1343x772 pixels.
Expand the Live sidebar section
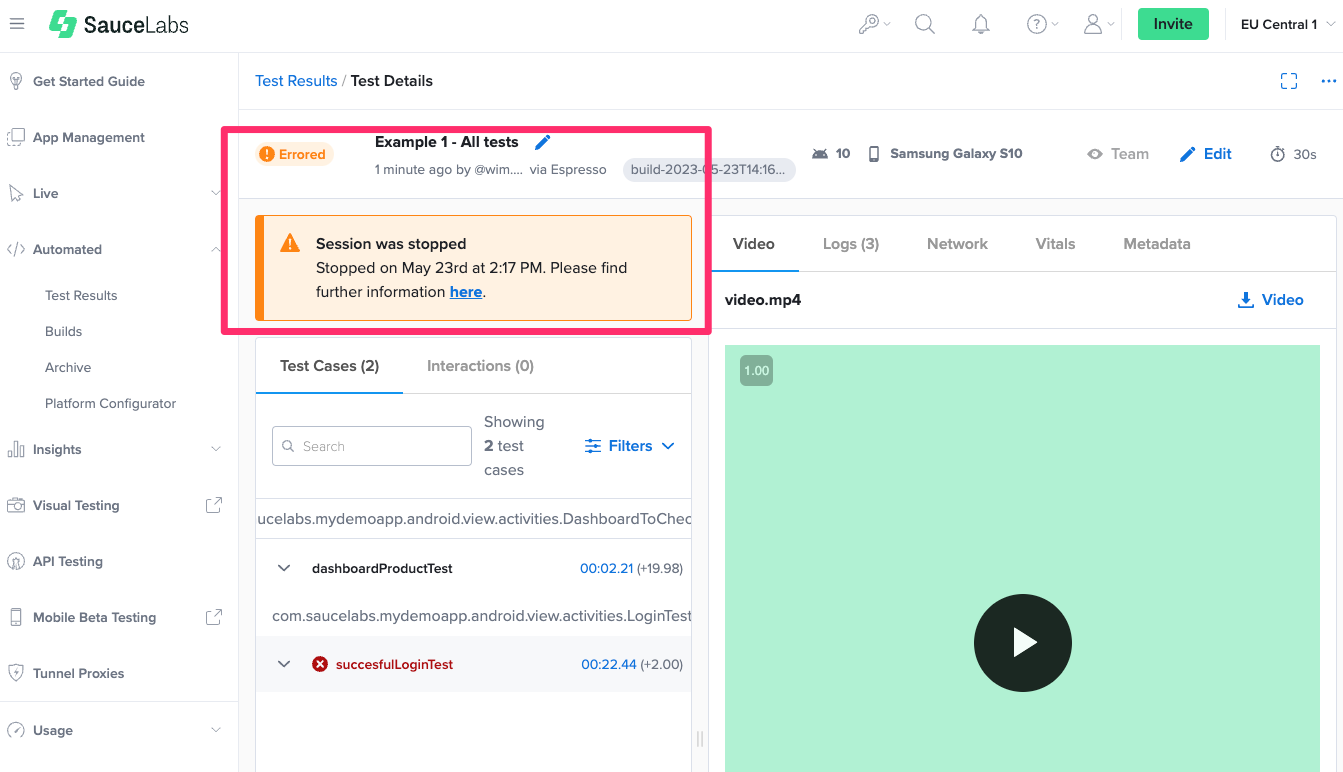(216, 193)
